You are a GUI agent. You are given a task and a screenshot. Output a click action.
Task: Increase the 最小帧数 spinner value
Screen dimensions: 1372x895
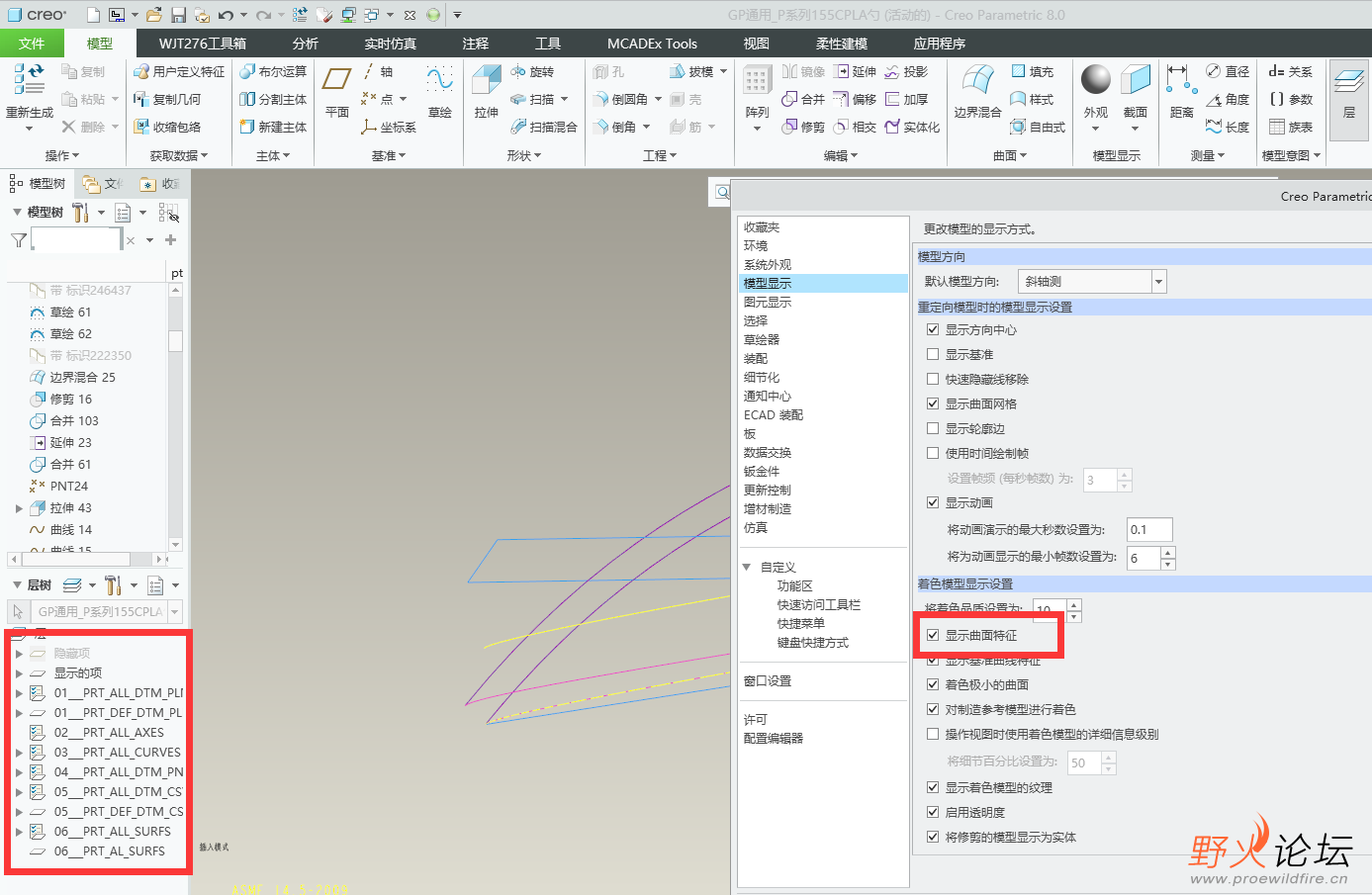[x=1168, y=552]
